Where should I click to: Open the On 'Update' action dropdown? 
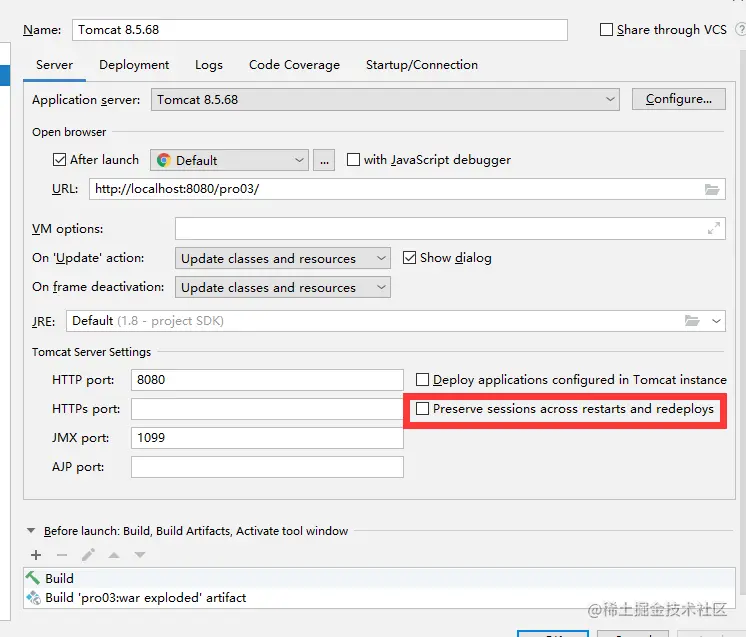[283, 258]
